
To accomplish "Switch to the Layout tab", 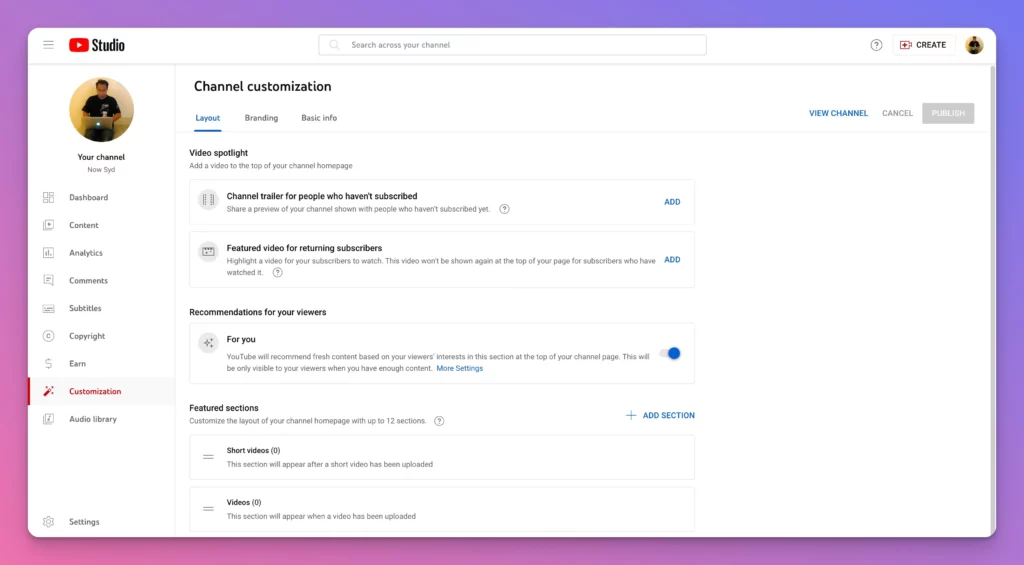I will click(x=208, y=118).
